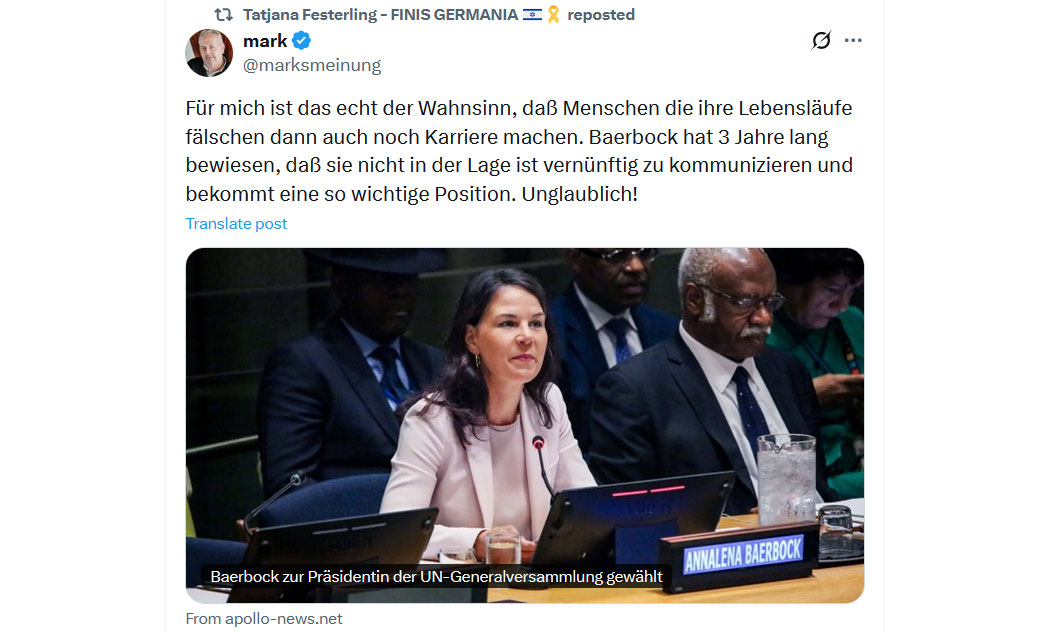
Task: Open the three-dot more options menu
Action: pos(853,40)
